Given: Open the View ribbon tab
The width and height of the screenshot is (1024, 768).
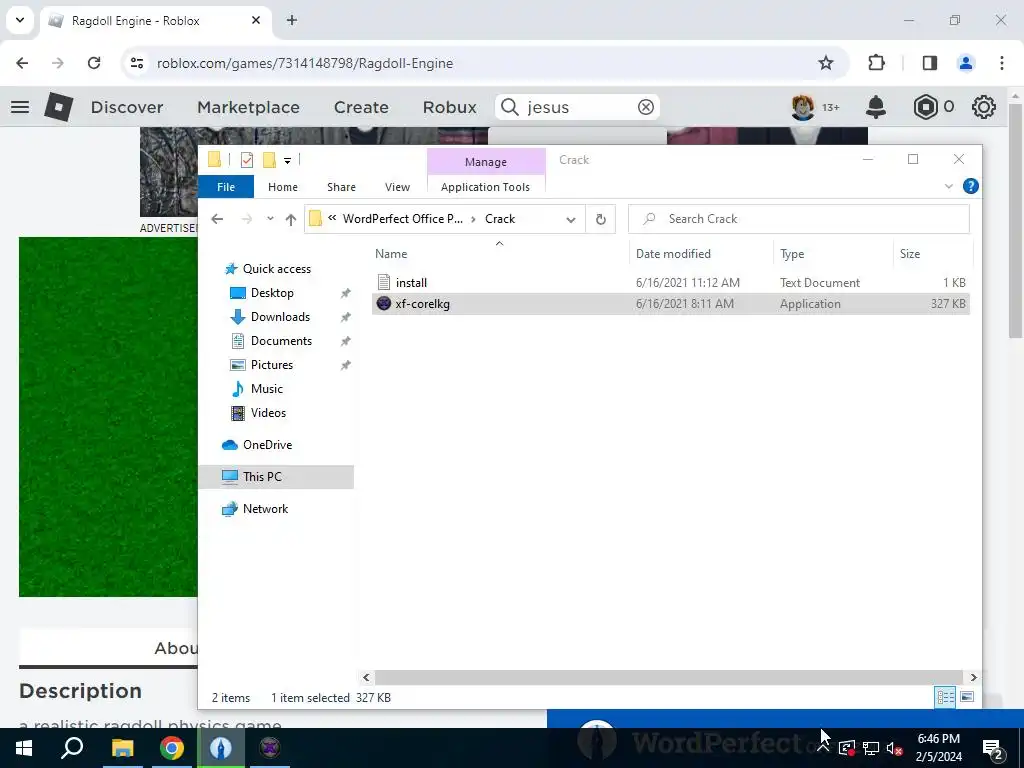Looking at the screenshot, I should [x=397, y=187].
